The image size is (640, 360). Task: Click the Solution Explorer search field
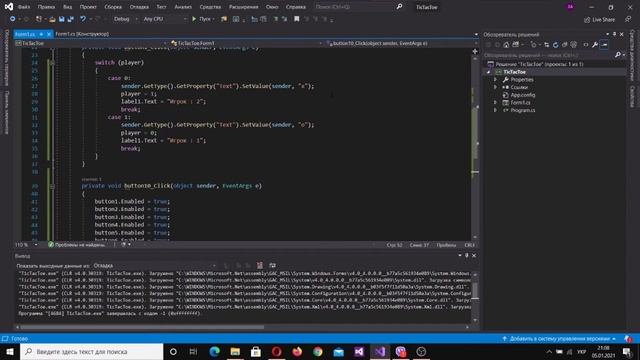[x=548, y=55]
